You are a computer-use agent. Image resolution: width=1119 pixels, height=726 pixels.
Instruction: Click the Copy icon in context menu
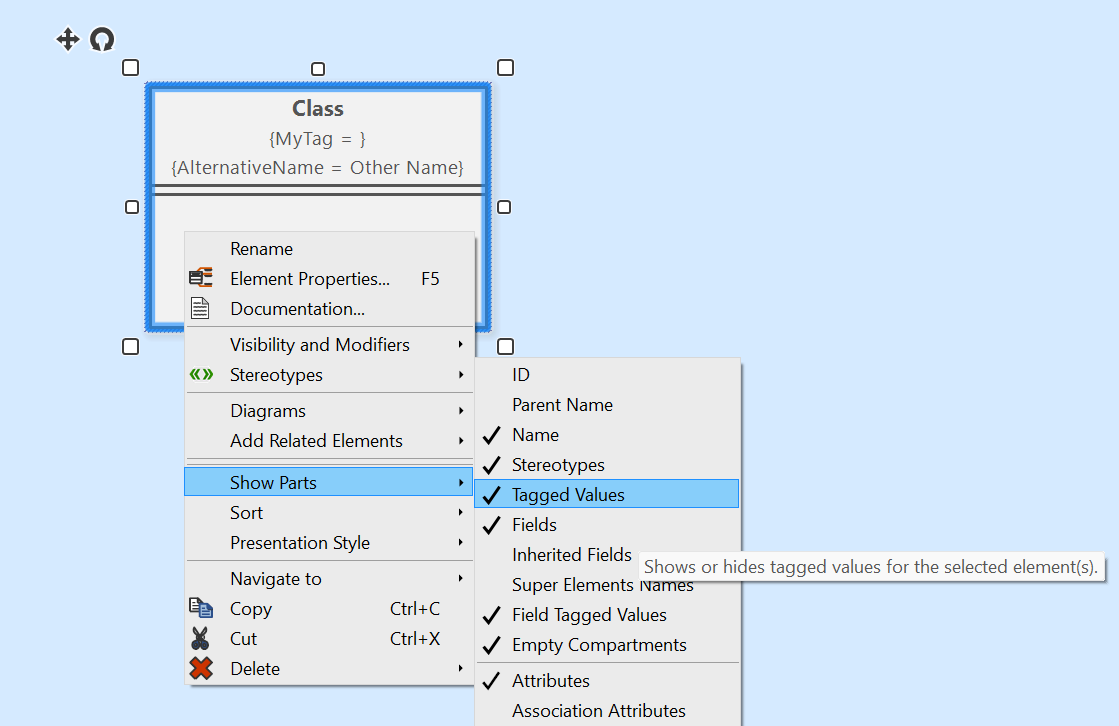(201, 608)
